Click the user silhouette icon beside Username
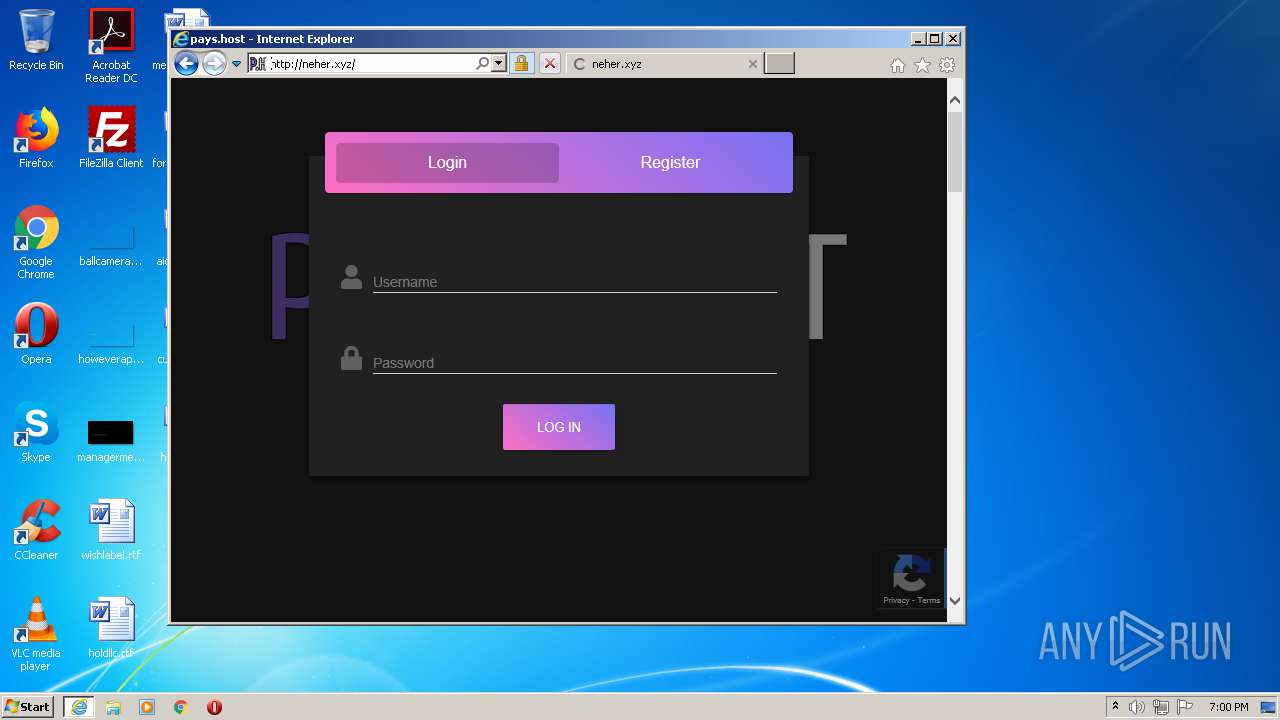The height and width of the screenshot is (720, 1280). 351,277
